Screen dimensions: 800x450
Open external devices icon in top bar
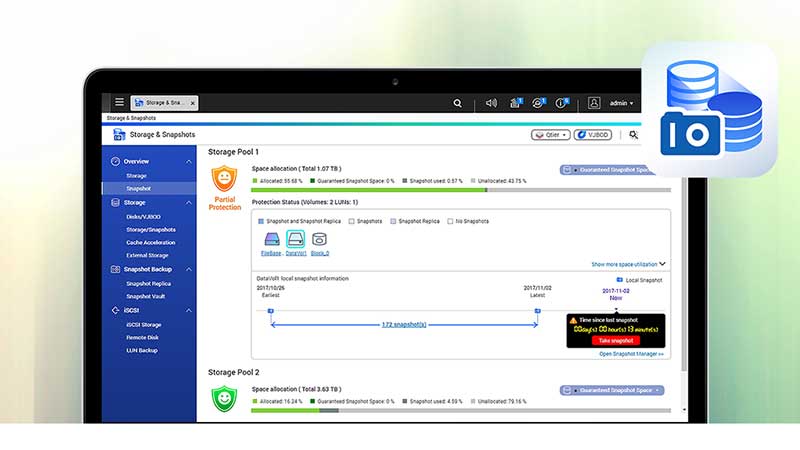pos(538,103)
